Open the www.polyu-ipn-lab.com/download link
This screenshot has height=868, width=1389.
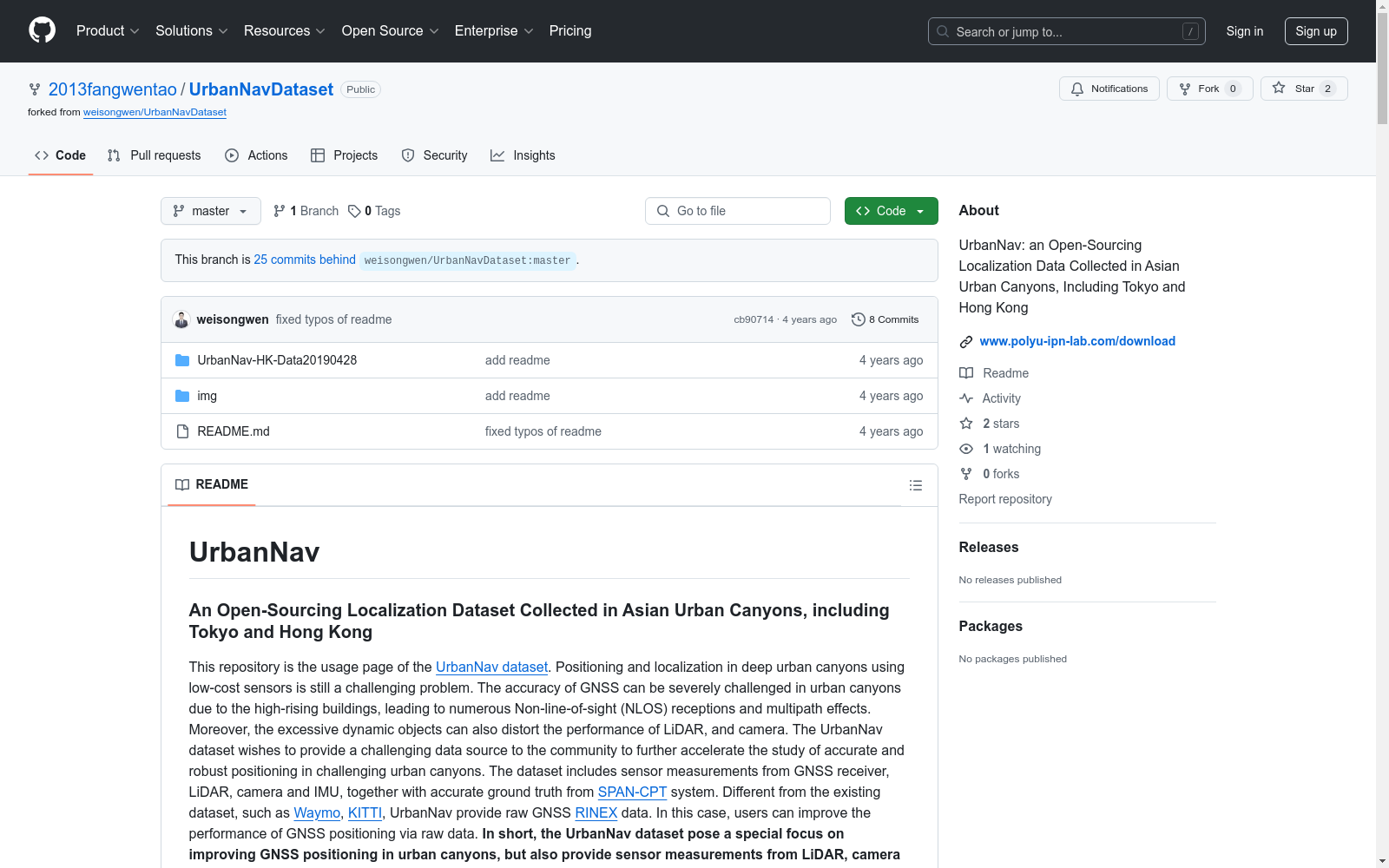click(x=1077, y=341)
